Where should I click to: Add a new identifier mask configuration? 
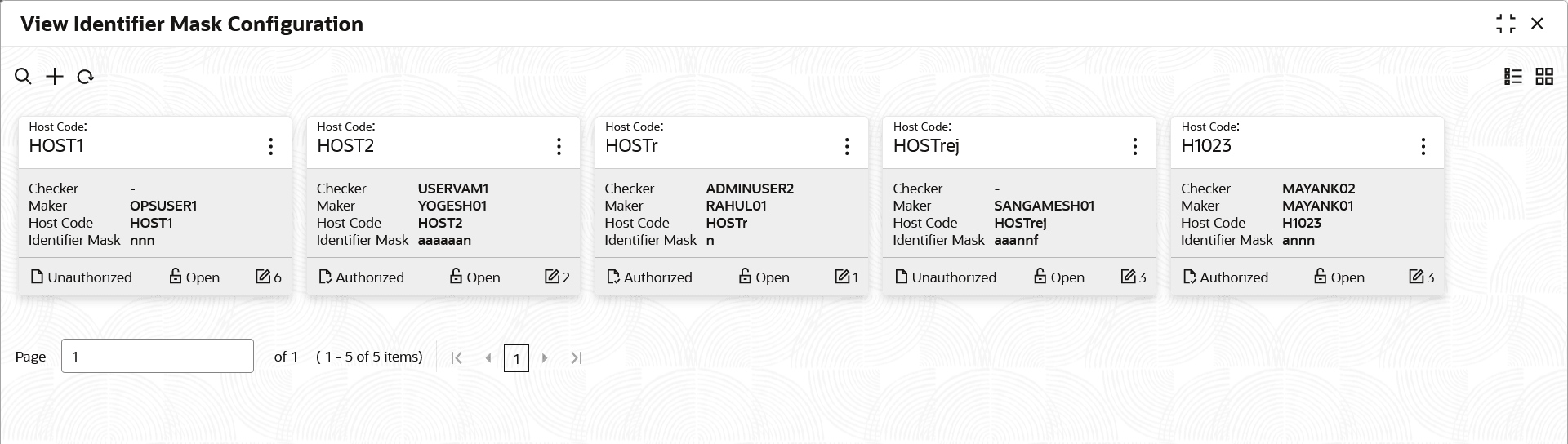(x=54, y=77)
